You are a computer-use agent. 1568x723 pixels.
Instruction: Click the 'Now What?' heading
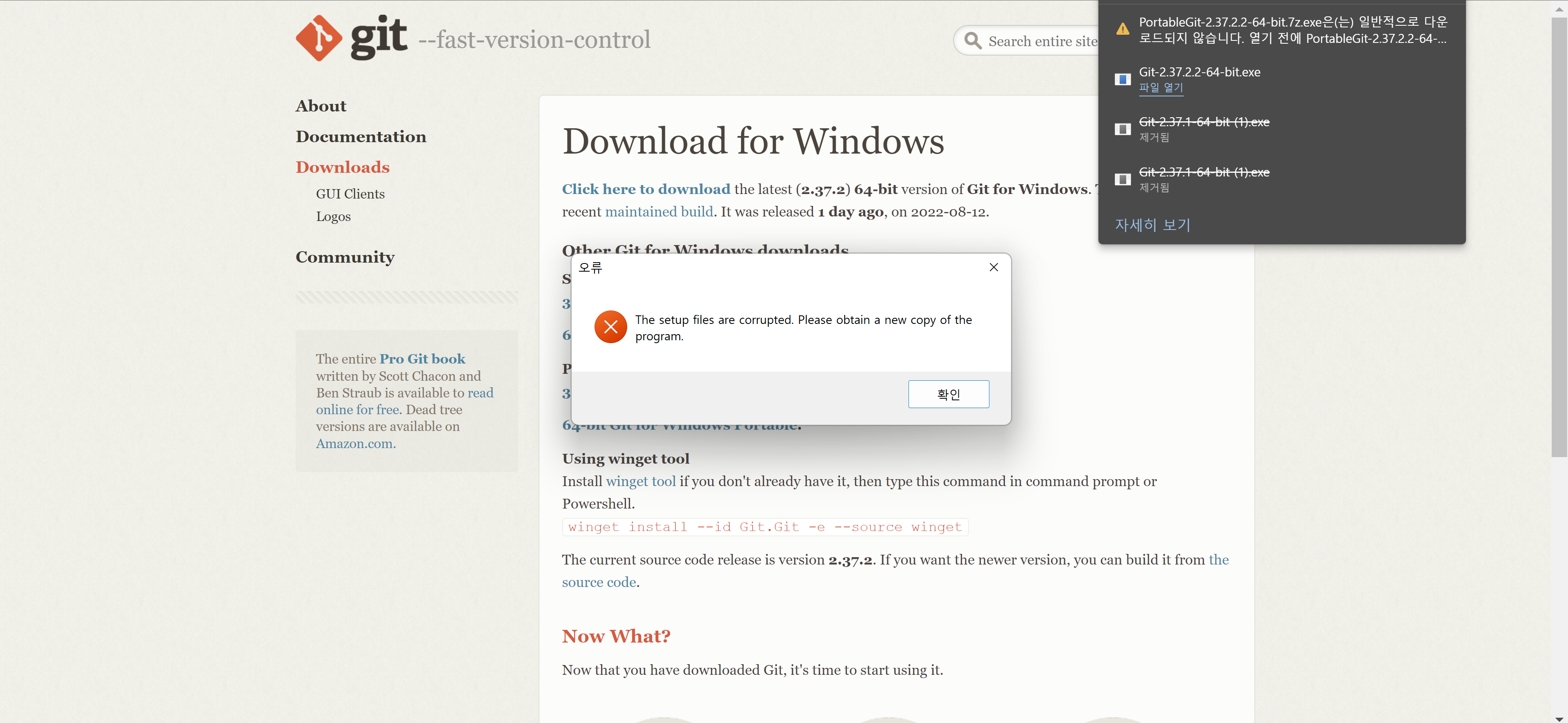click(x=616, y=636)
